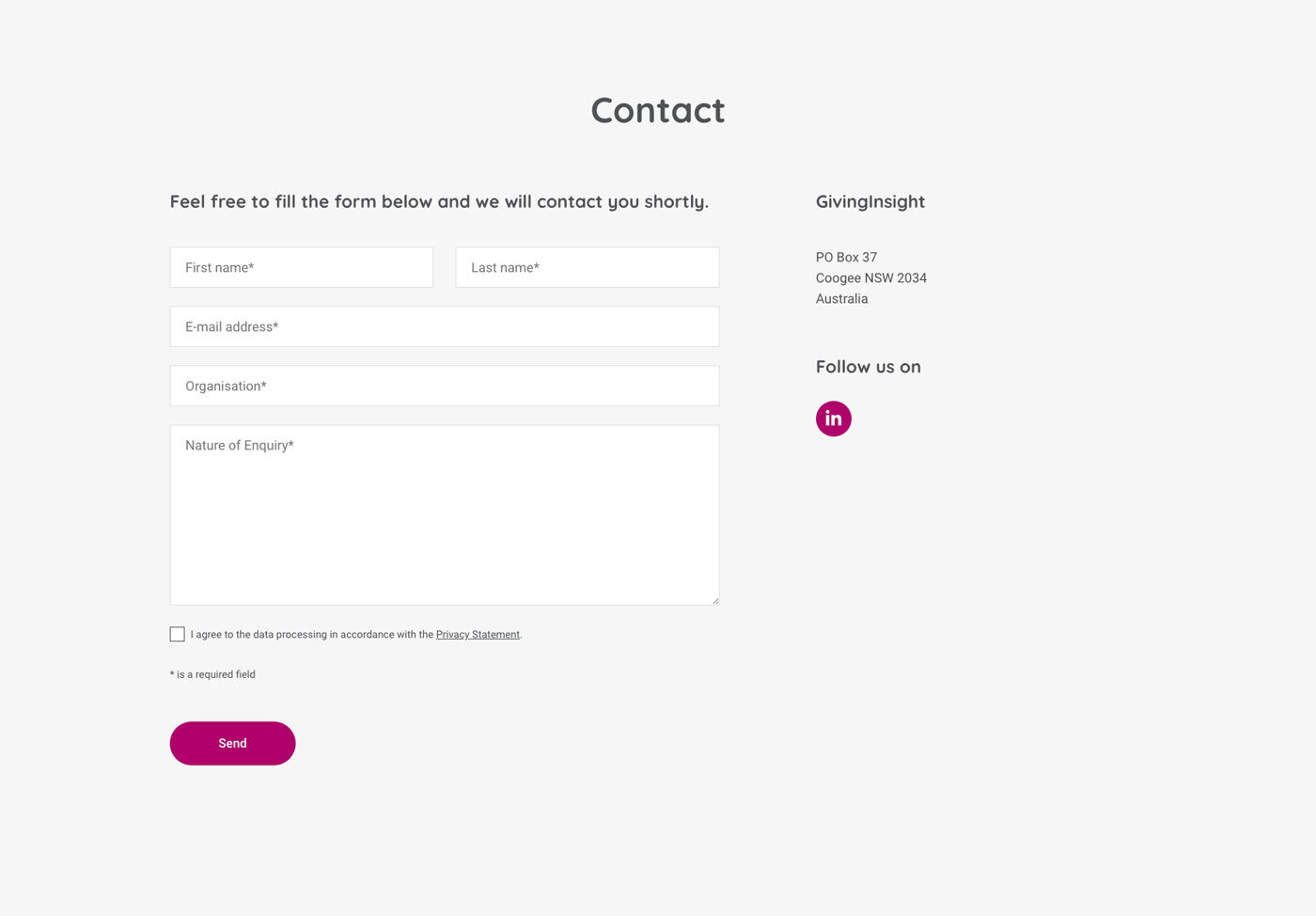1316x916 pixels.
Task: Click the 'PO Box 37' address line
Action: [846, 257]
